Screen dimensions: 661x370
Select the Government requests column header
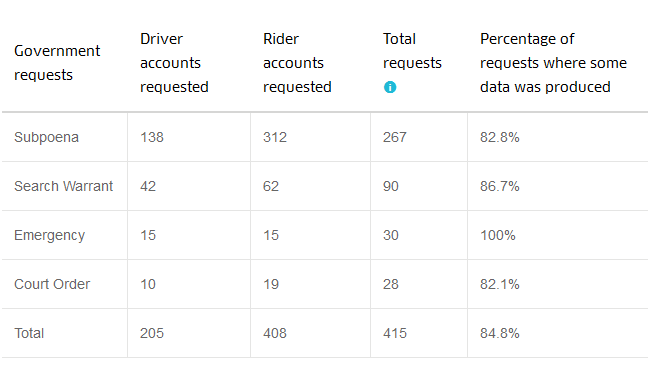[57, 63]
